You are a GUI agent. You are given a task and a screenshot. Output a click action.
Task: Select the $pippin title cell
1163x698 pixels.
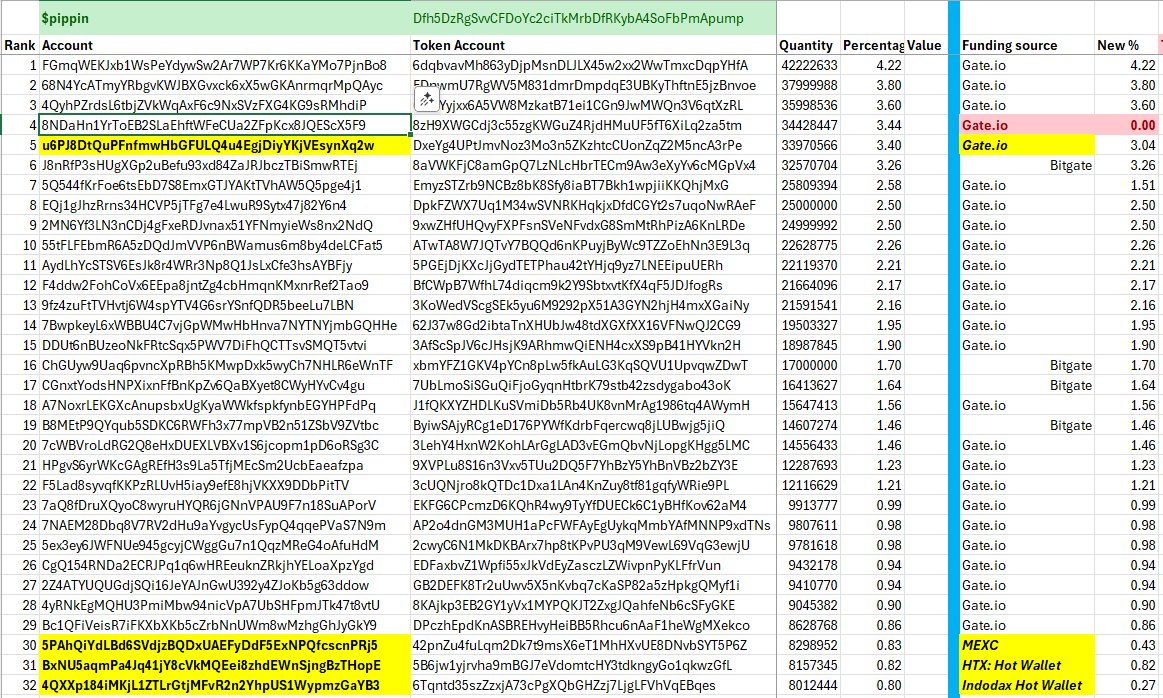[x=225, y=18]
